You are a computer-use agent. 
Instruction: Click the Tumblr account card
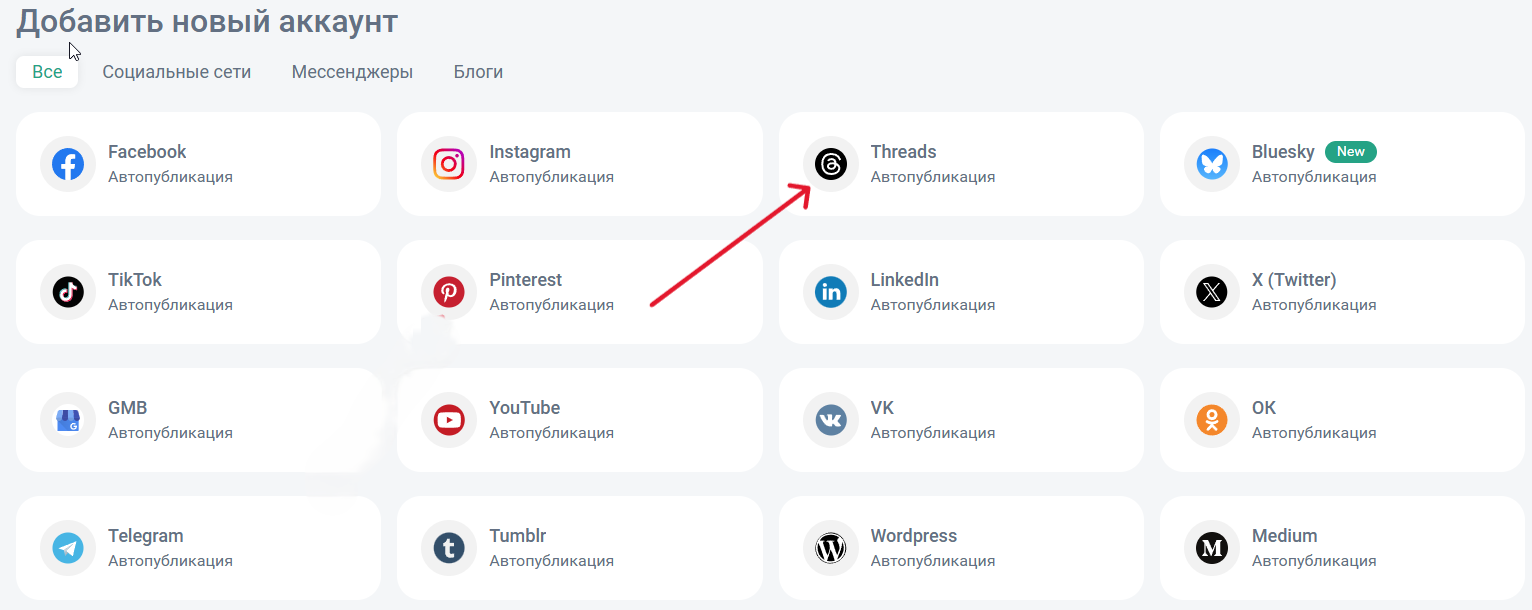579,548
